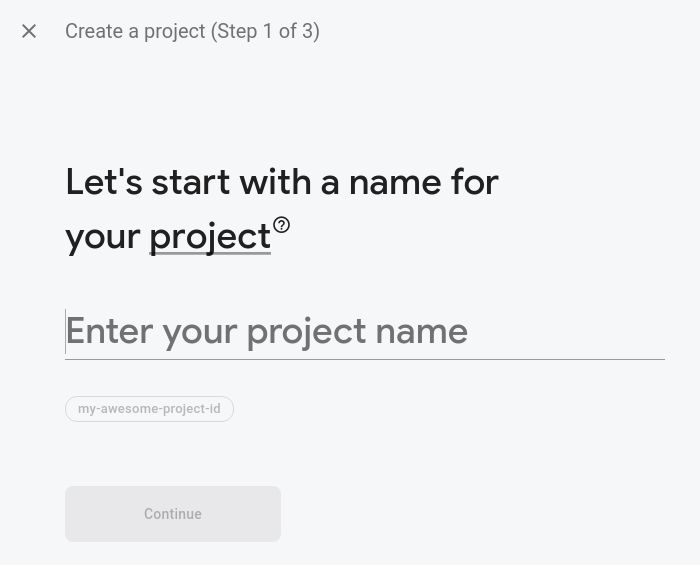700x565 pixels.
Task: Click the word "for" ending the heading line
Action: click(x=474, y=183)
